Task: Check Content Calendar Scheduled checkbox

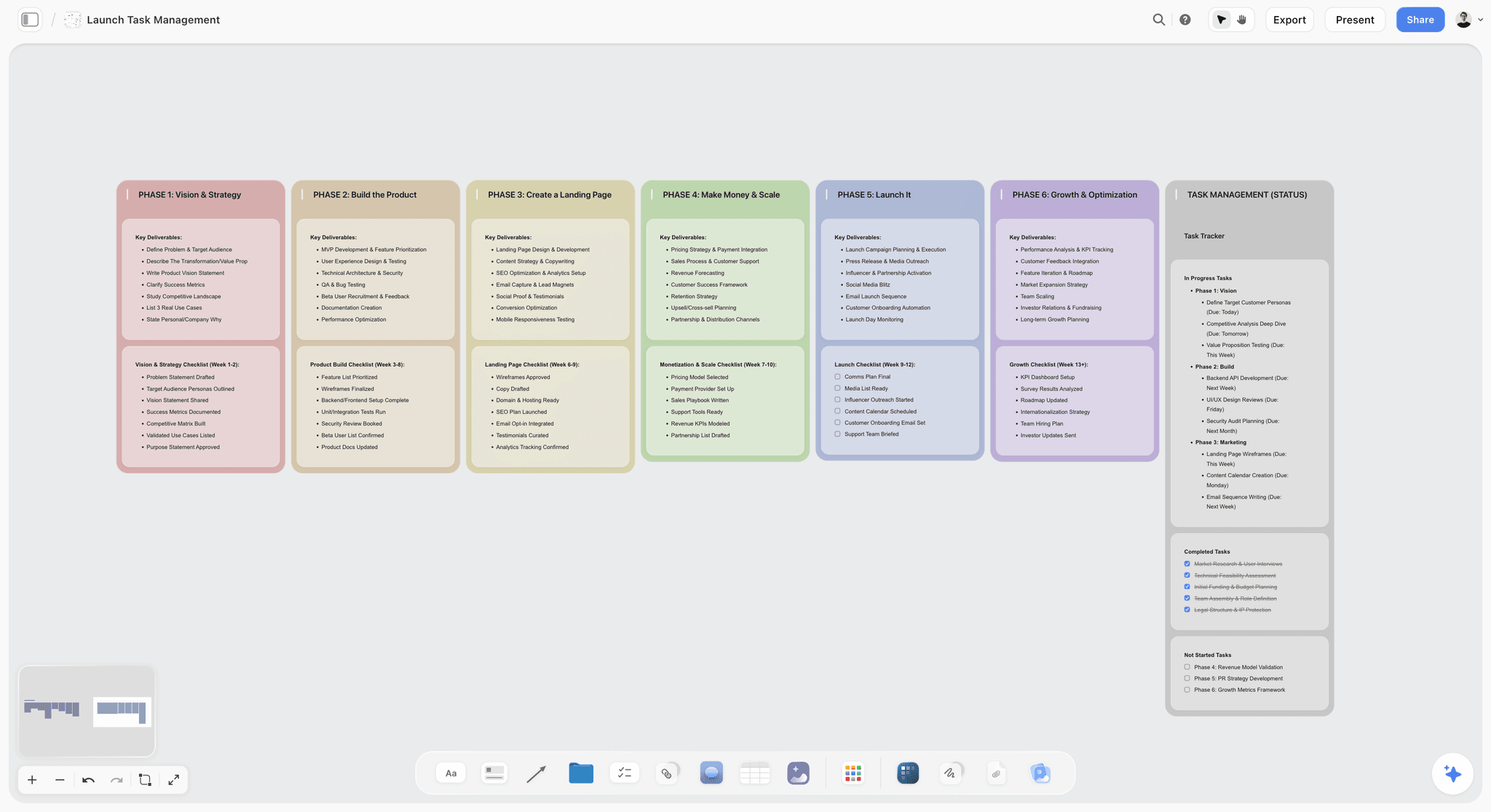Action: 837,411
